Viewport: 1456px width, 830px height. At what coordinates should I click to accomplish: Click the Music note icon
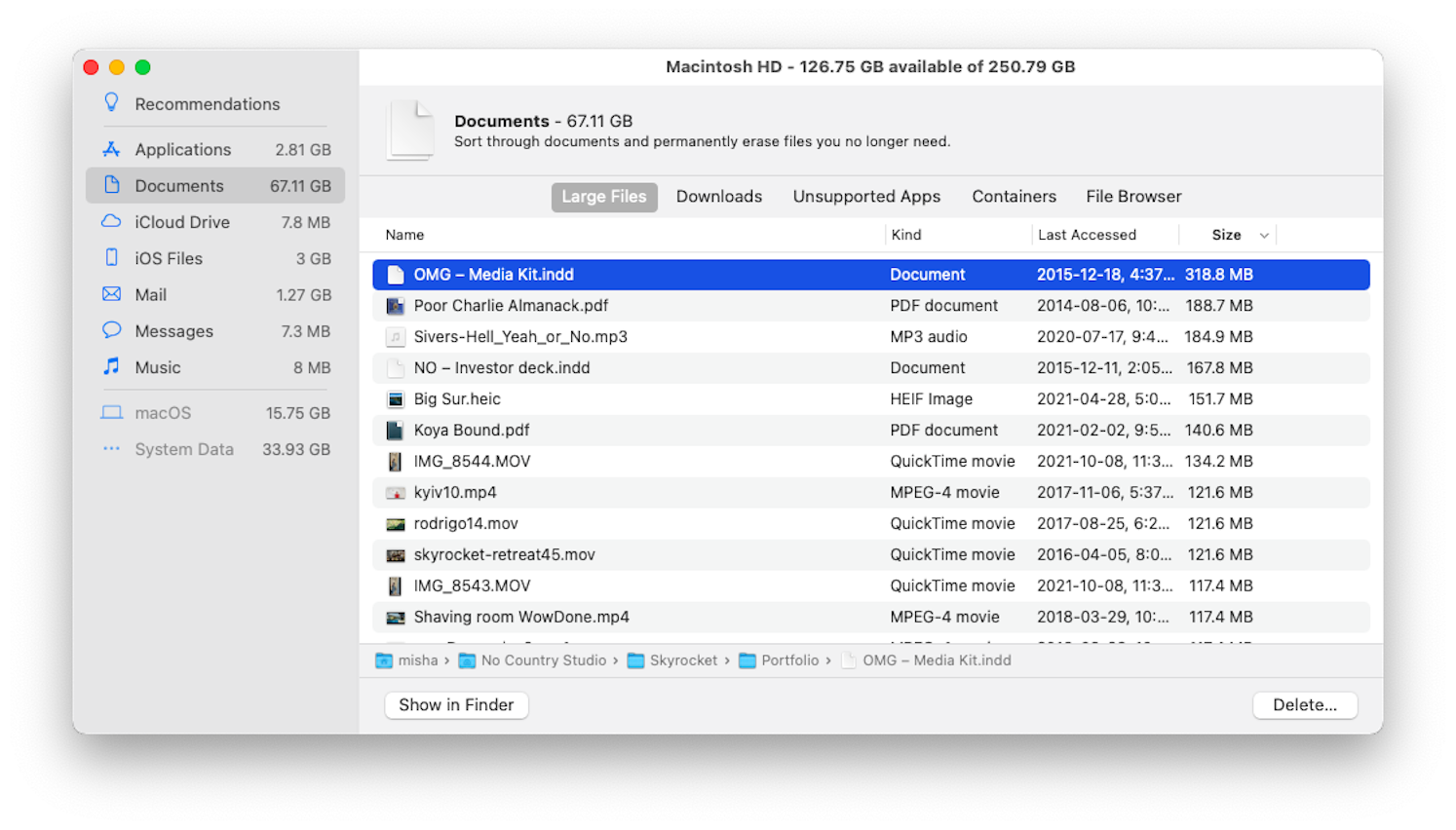click(111, 366)
